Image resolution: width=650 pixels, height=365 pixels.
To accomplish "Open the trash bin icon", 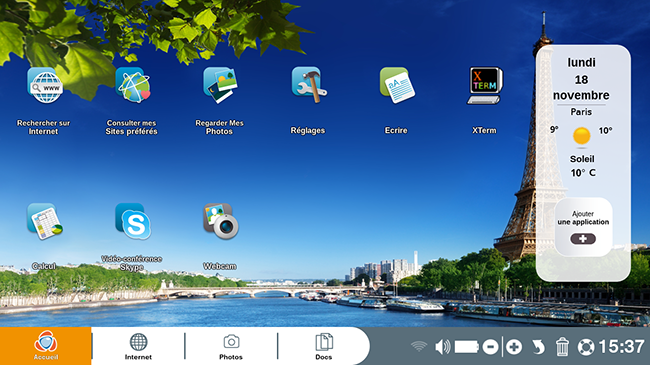I will [562, 347].
